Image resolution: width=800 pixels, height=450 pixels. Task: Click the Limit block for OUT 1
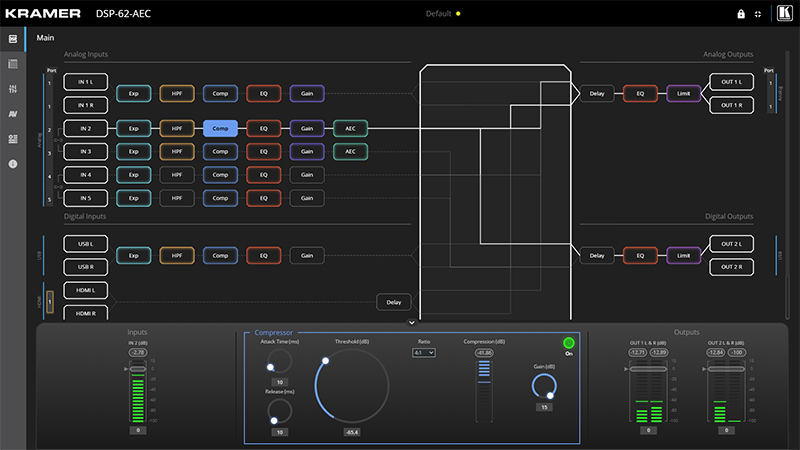click(x=684, y=93)
